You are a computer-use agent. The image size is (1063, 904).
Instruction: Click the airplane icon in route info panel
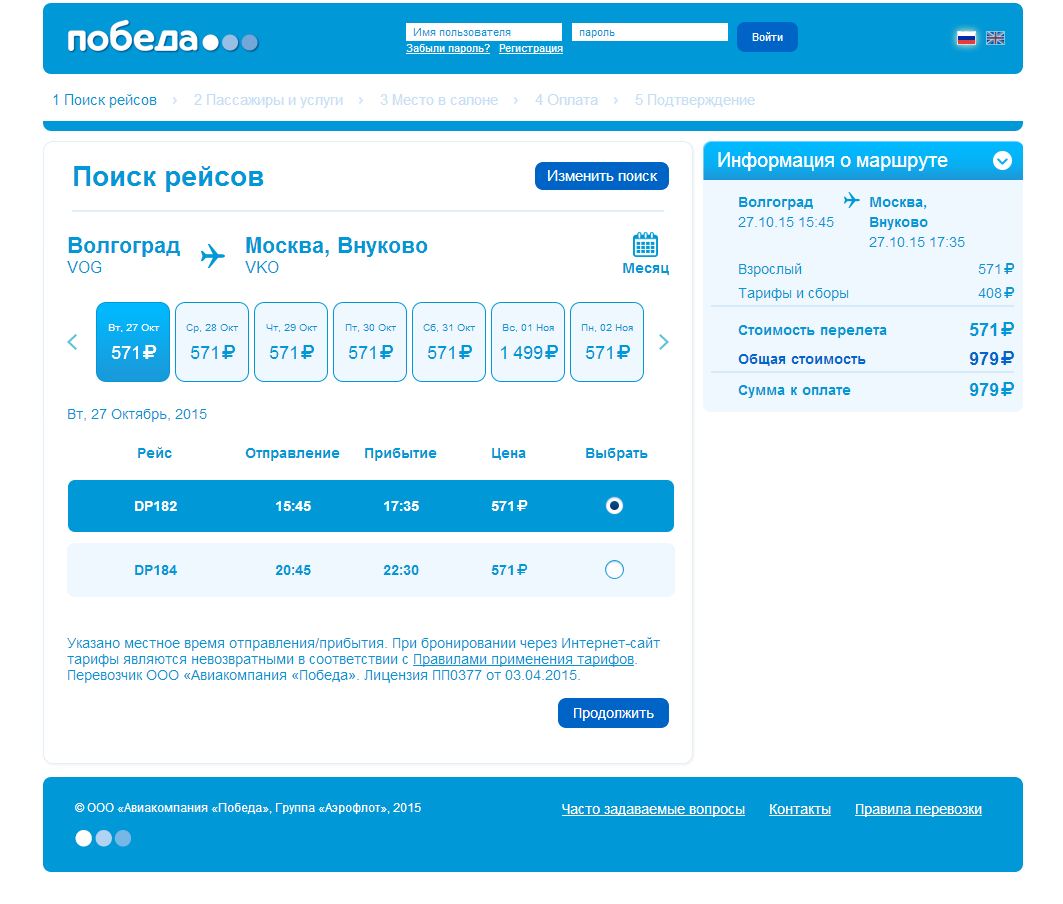point(851,201)
